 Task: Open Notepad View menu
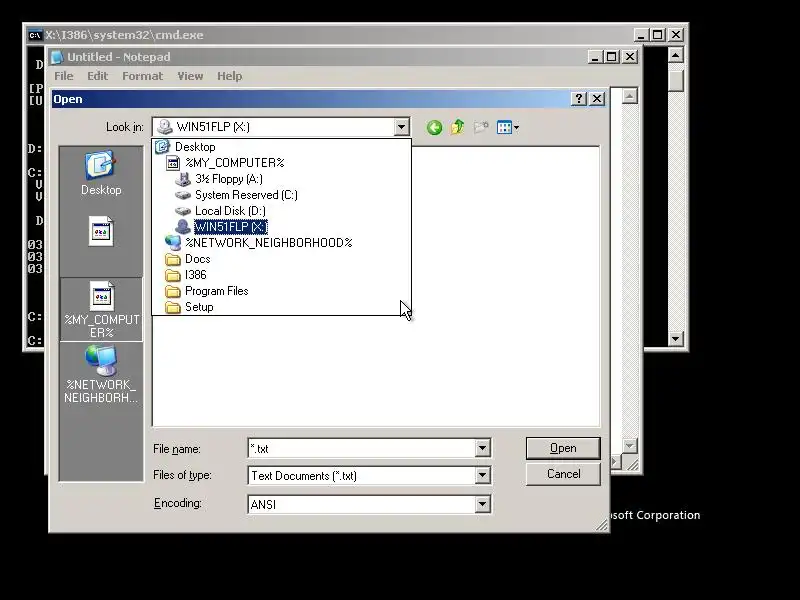pos(190,76)
